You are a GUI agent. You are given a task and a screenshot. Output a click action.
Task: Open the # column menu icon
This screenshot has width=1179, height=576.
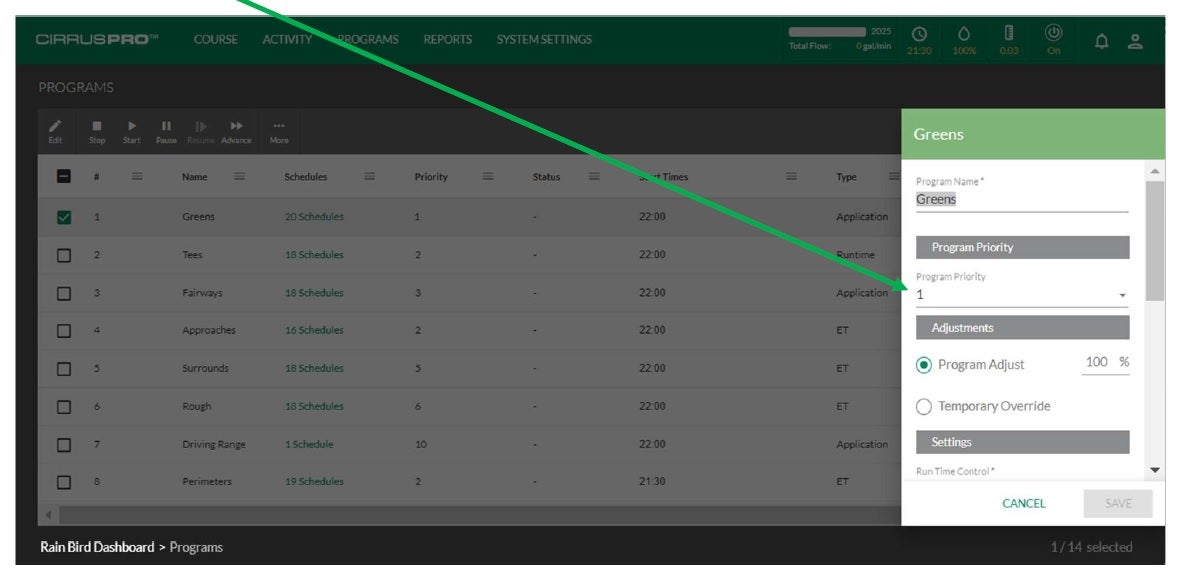pos(137,176)
